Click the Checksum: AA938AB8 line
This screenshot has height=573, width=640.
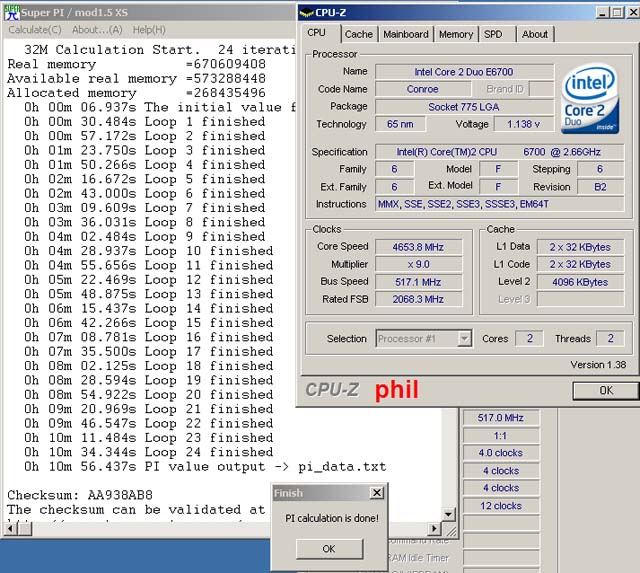[80, 495]
